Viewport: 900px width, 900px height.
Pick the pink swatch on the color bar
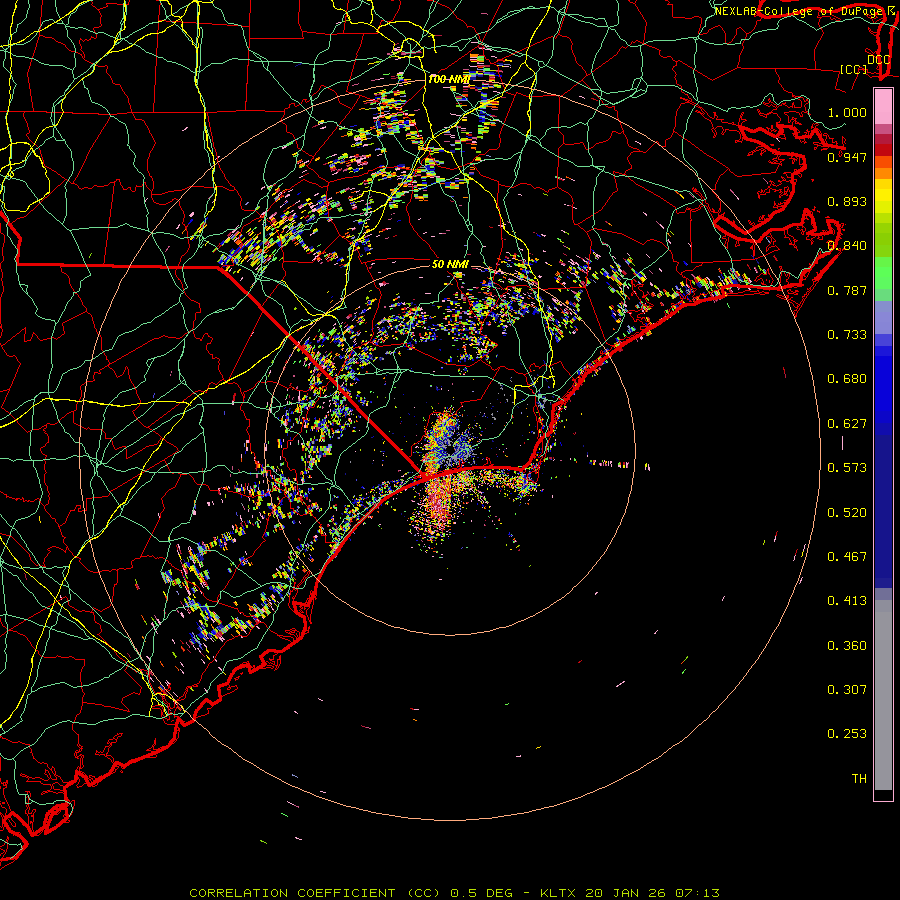(883, 107)
